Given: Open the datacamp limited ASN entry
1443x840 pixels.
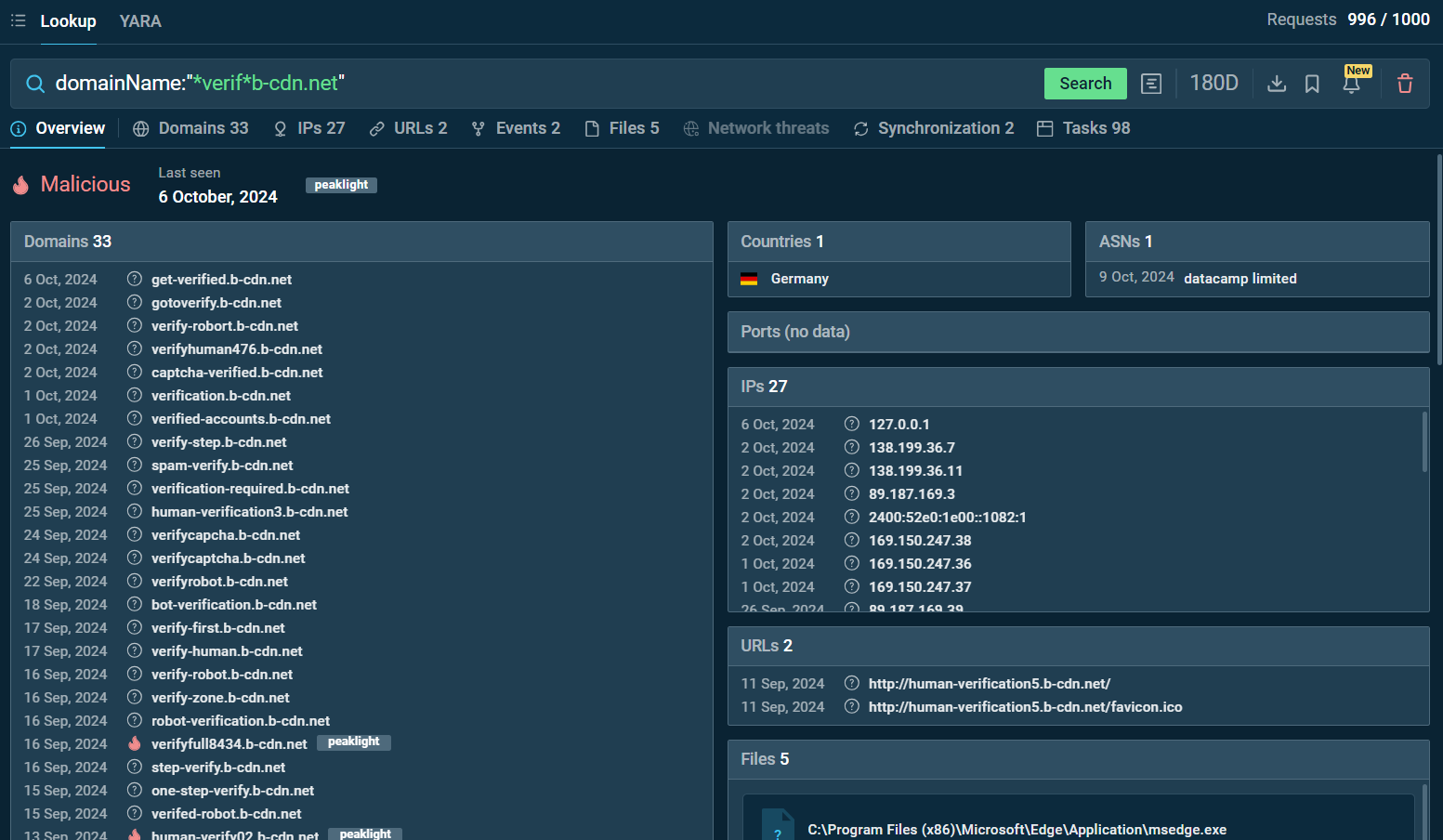Looking at the screenshot, I should click(1240, 279).
